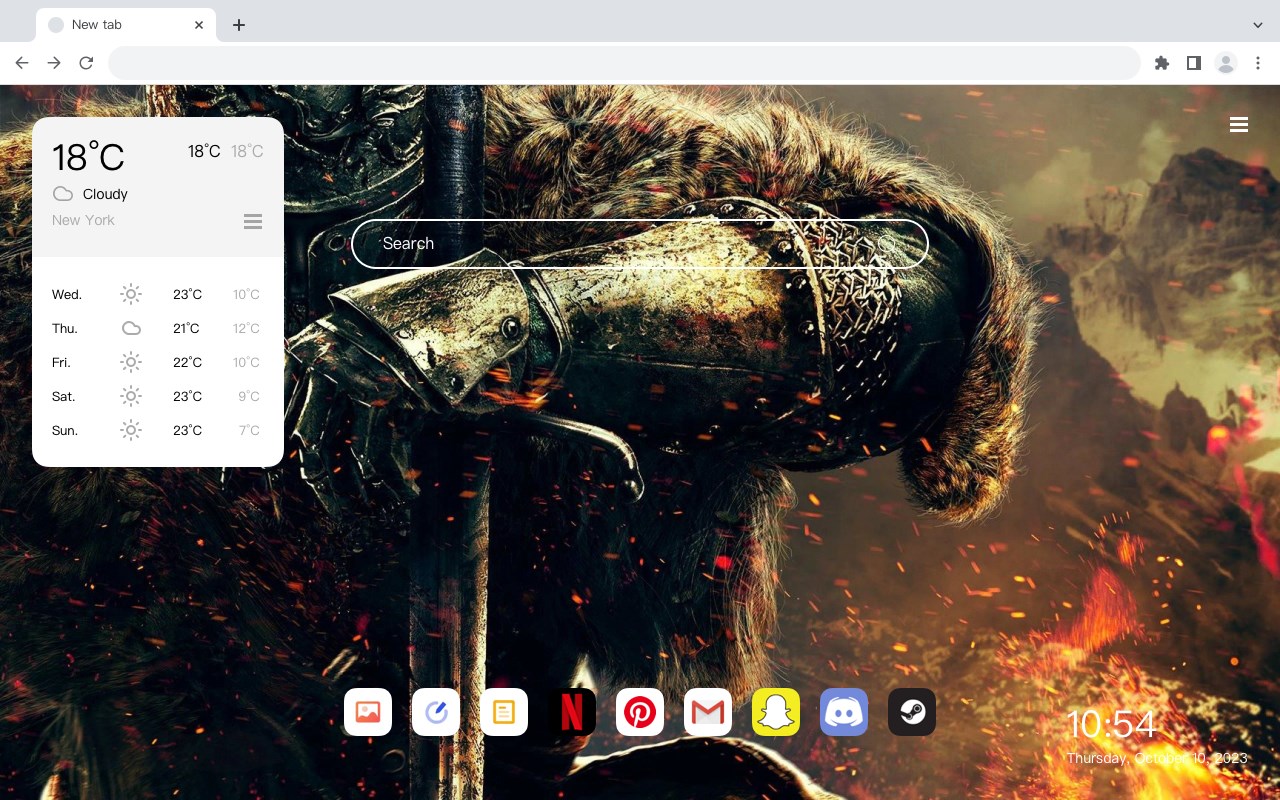The width and height of the screenshot is (1280, 800).
Task: Open the weather widget menu icon
Action: [x=253, y=221]
